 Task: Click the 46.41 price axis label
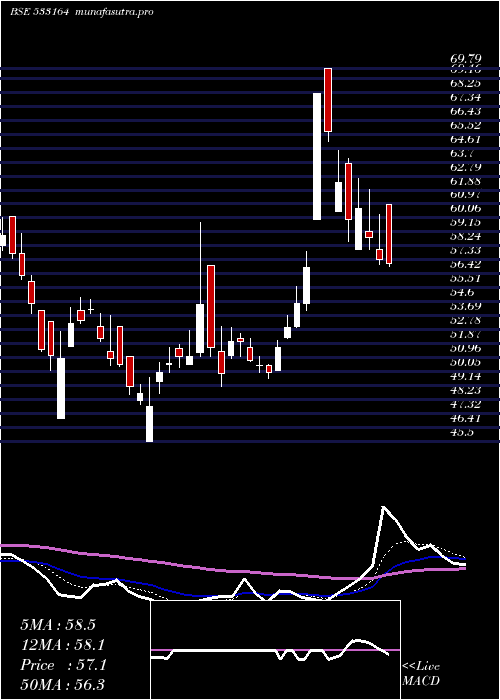465,417
